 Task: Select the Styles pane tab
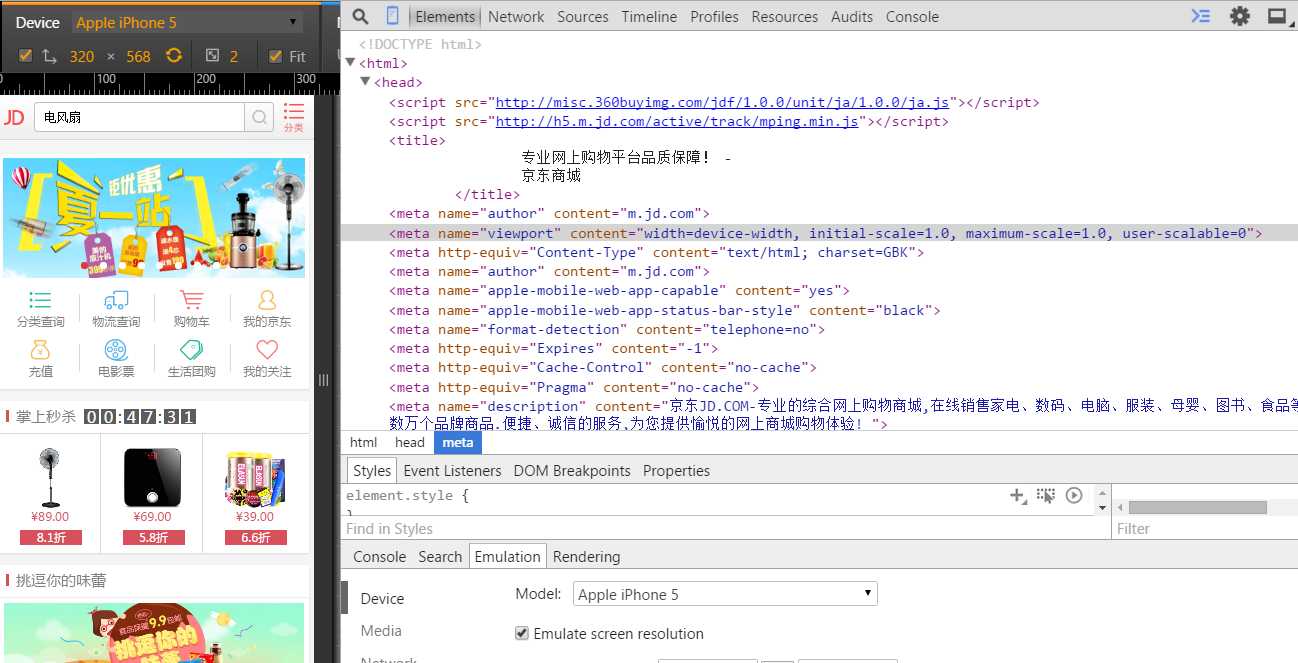(372, 470)
